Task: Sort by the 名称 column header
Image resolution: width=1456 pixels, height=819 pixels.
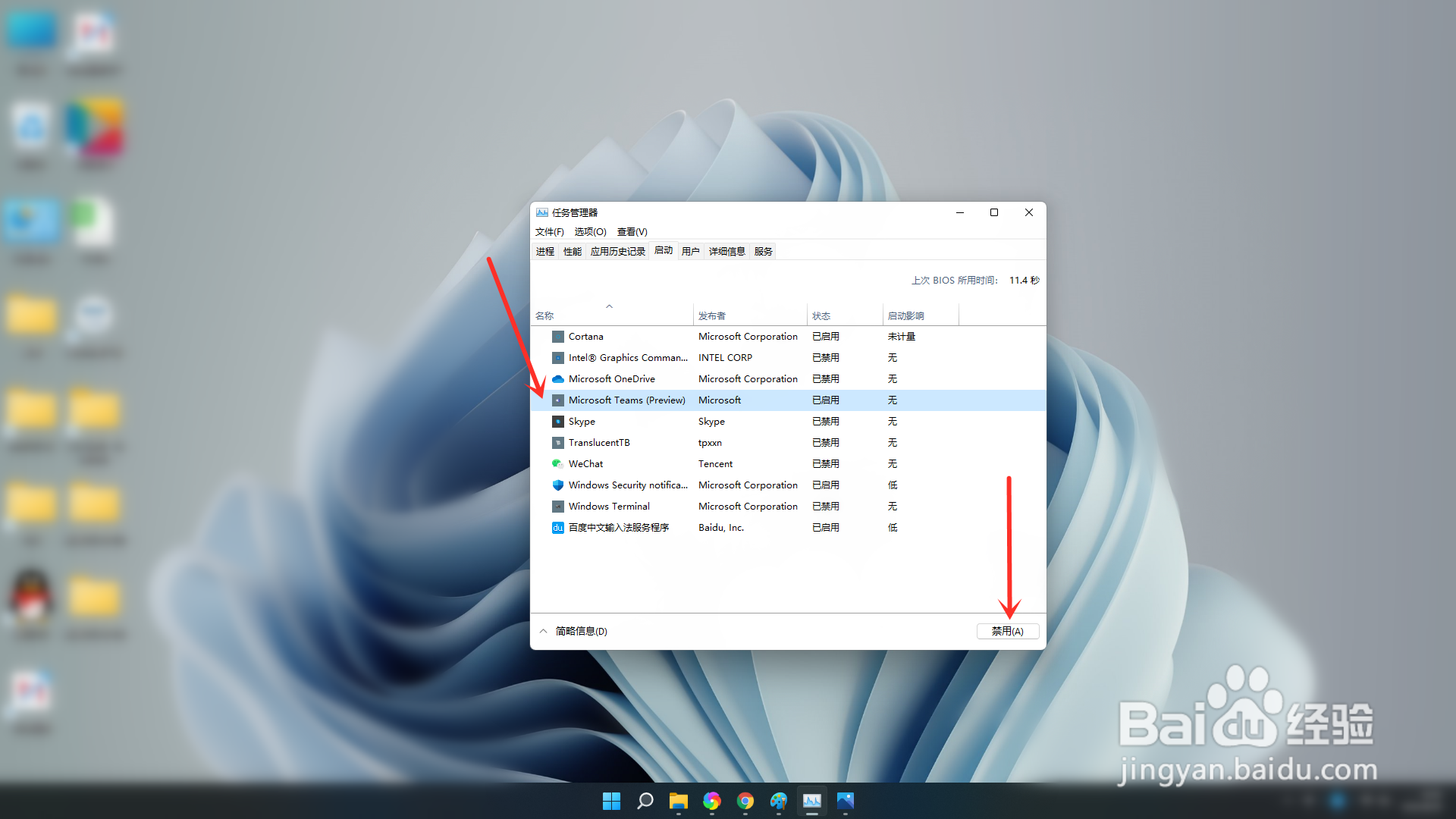Action: [611, 315]
